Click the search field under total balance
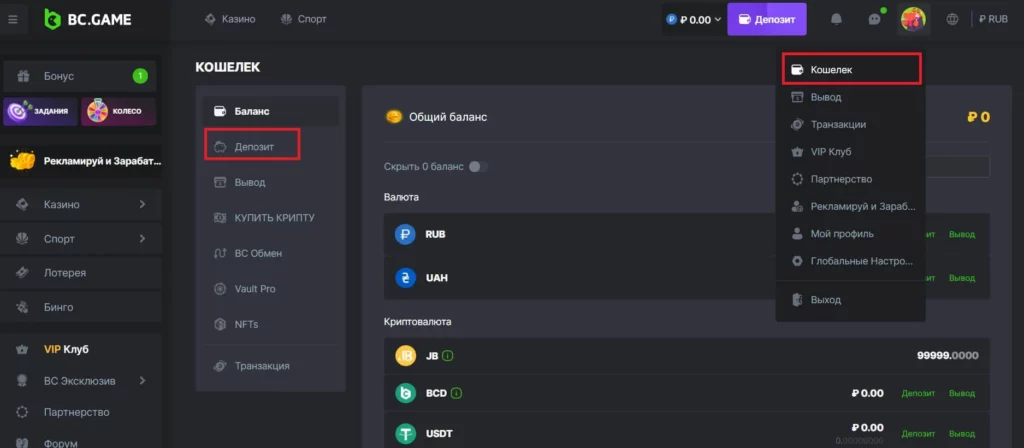The image size is (1024, 448). [958, 167]
